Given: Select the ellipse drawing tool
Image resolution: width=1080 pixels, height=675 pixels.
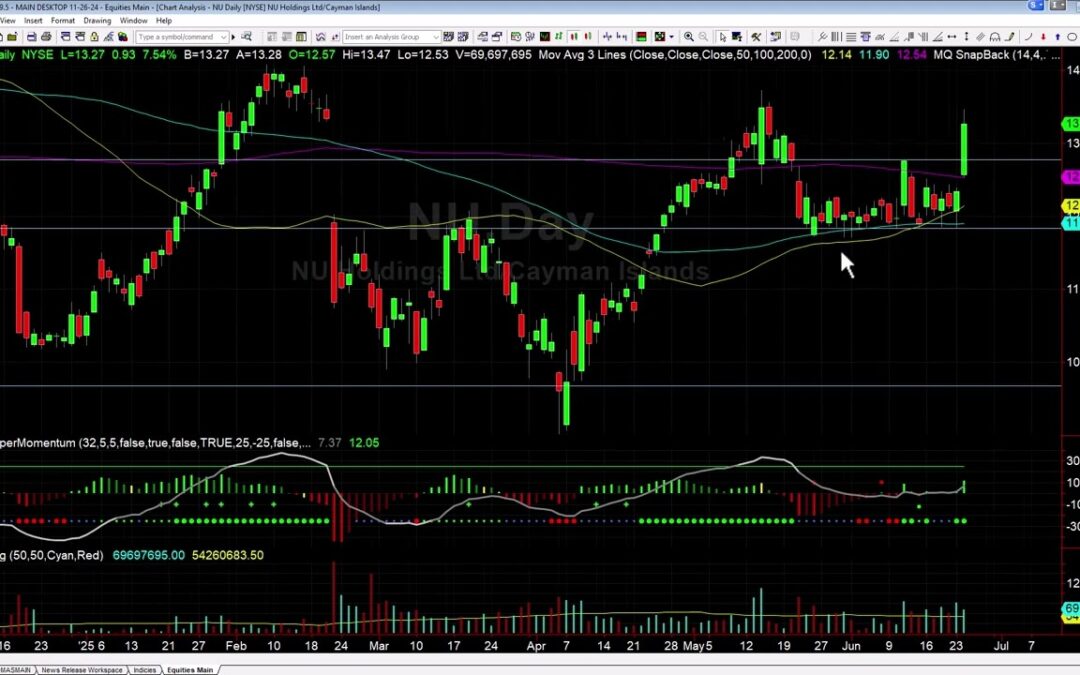Looking at the screenshot, I should coord(1072,37).
